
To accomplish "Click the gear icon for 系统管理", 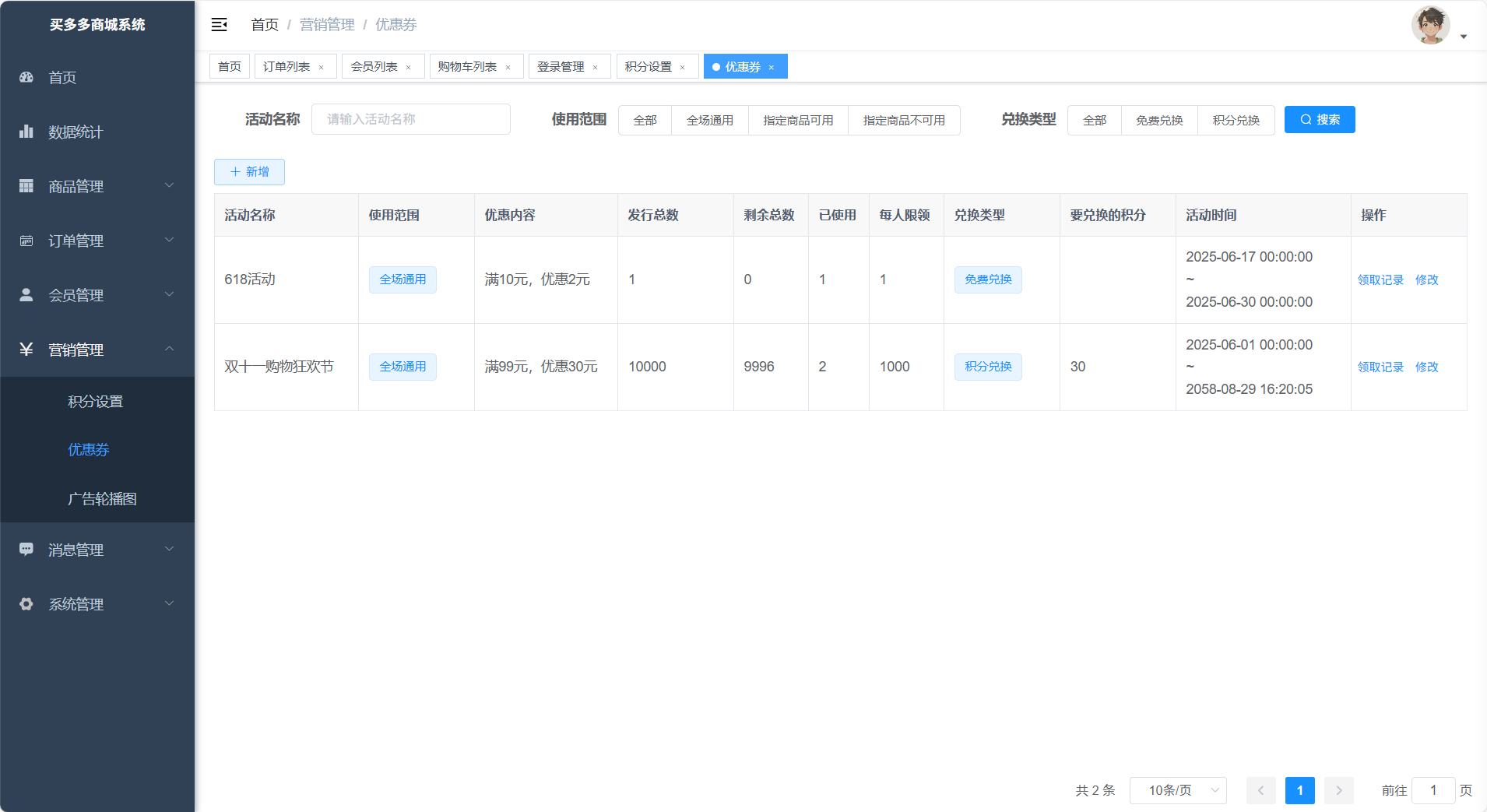I will (26, 604).
